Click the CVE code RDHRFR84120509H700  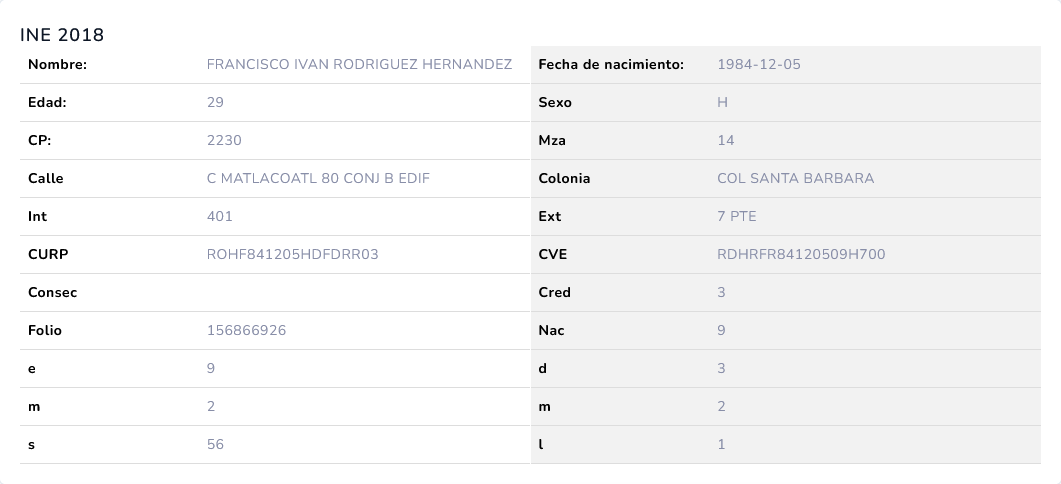[801, 255]
